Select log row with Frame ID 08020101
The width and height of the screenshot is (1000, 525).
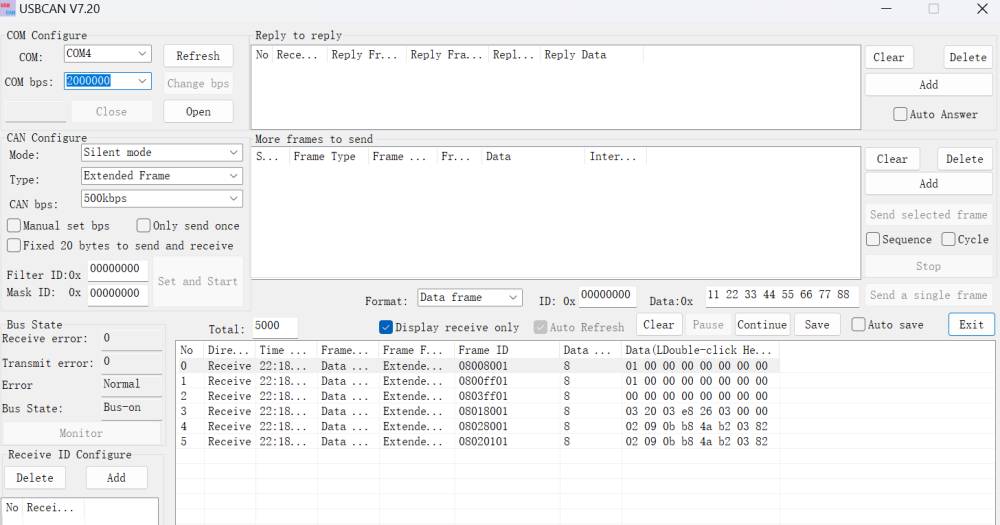(x=477, y=441)
